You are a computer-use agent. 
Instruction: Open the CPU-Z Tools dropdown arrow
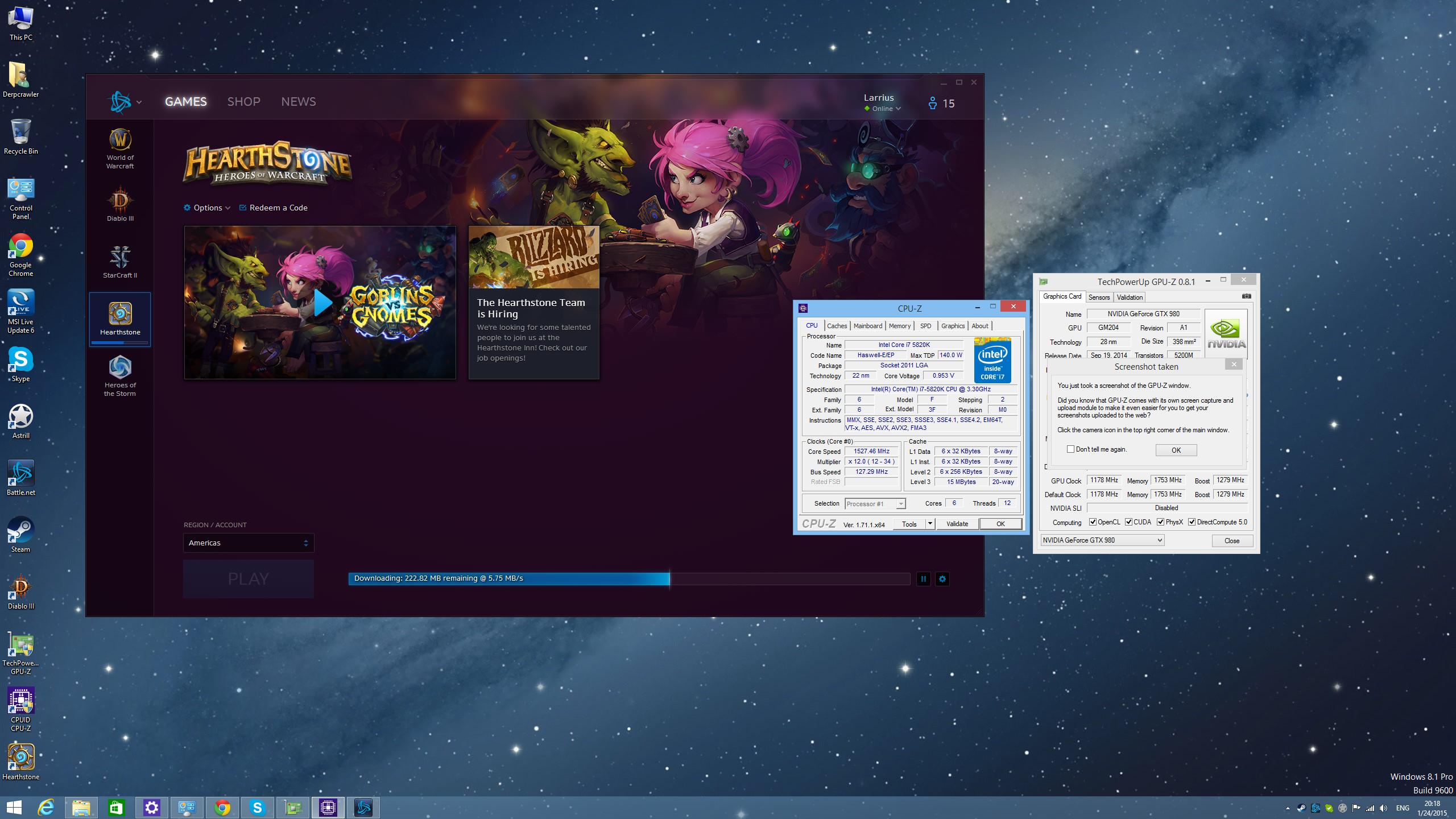[x=930, y=524]
